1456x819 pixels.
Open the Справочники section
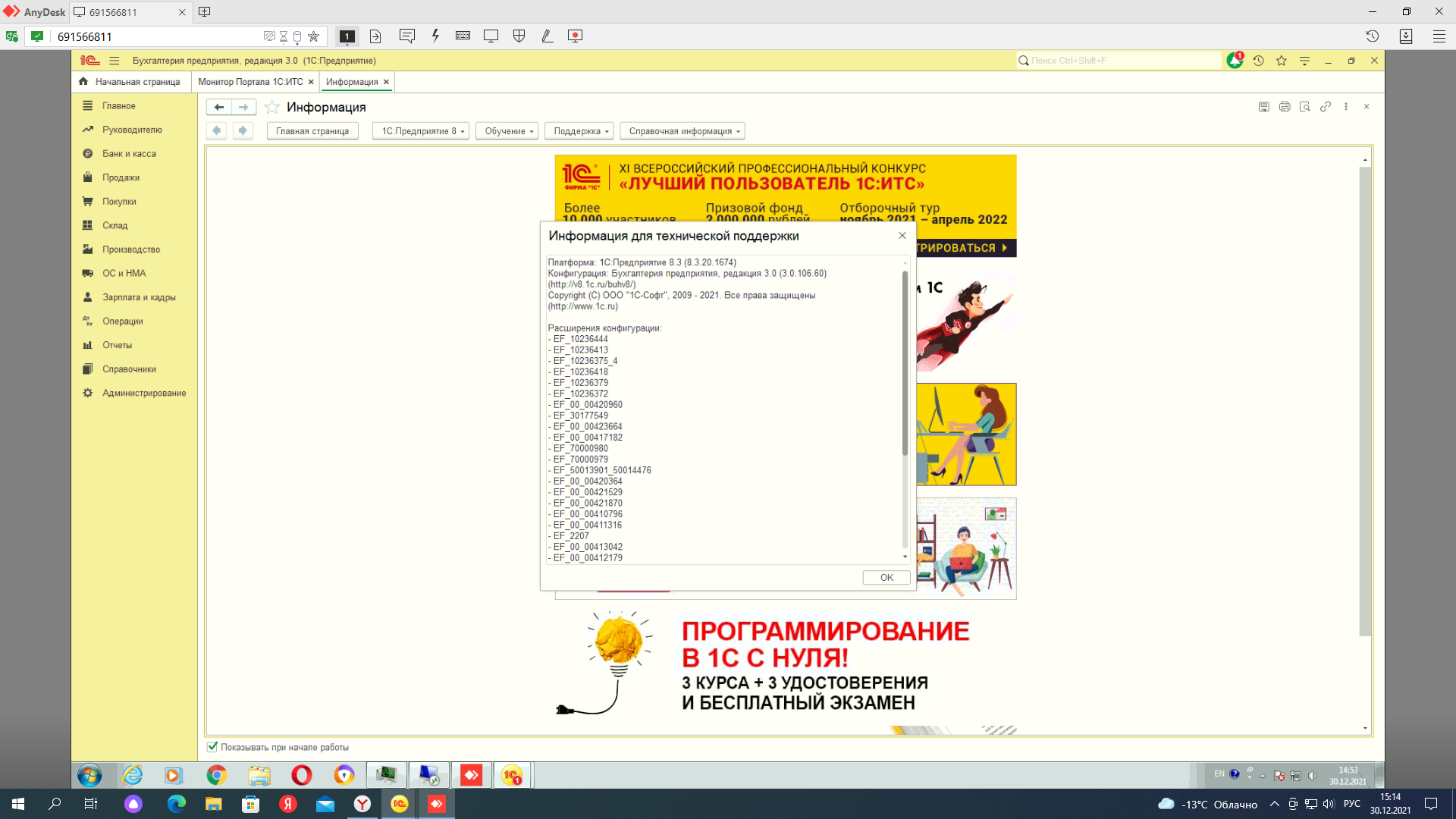pyautogui.click(x=129, y=369)
